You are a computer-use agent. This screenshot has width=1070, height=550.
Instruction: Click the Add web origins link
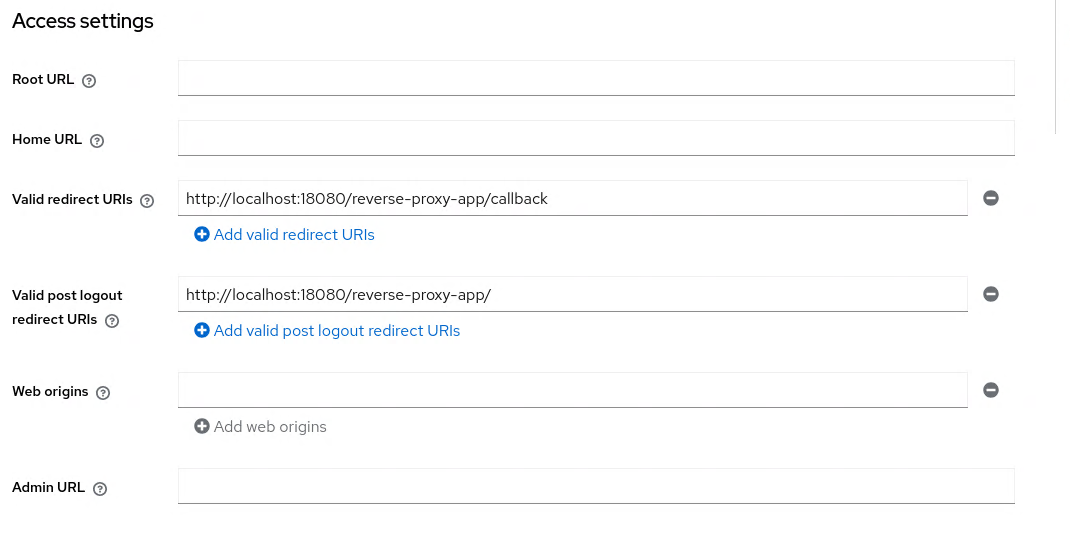pyautogui.click(x=261, y=427)
